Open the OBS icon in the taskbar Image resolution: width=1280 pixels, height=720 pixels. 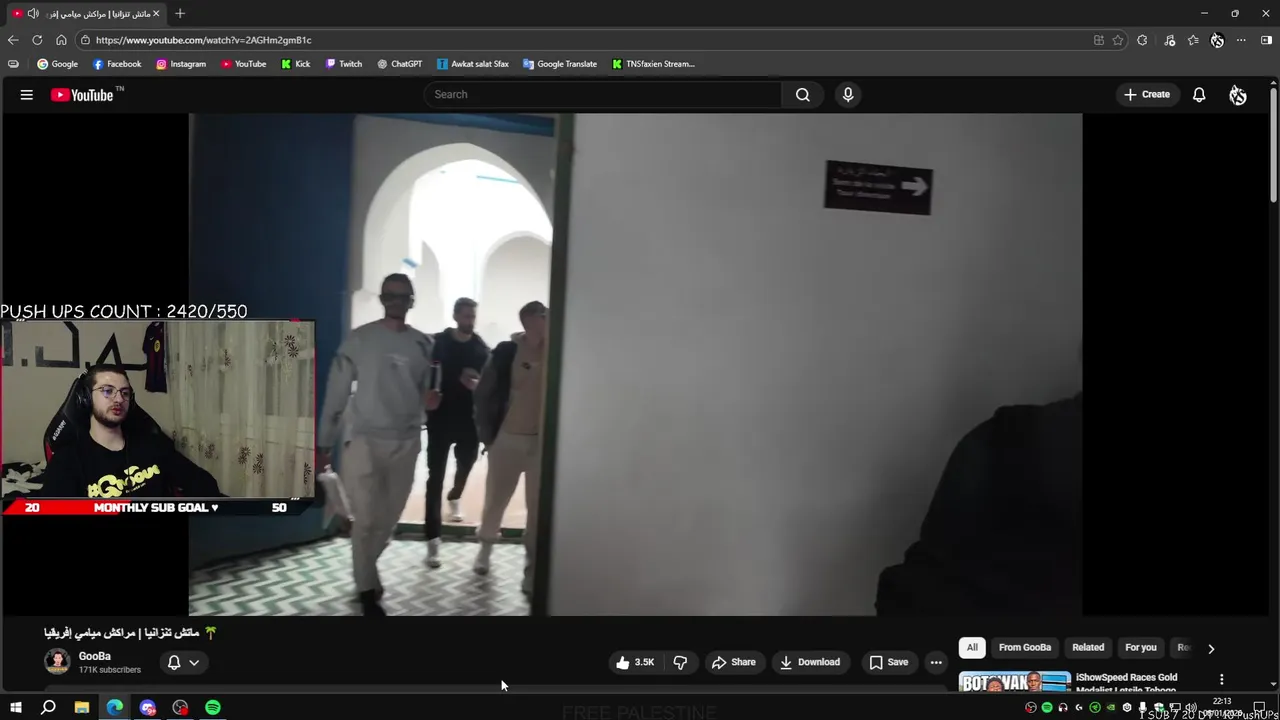180,707
